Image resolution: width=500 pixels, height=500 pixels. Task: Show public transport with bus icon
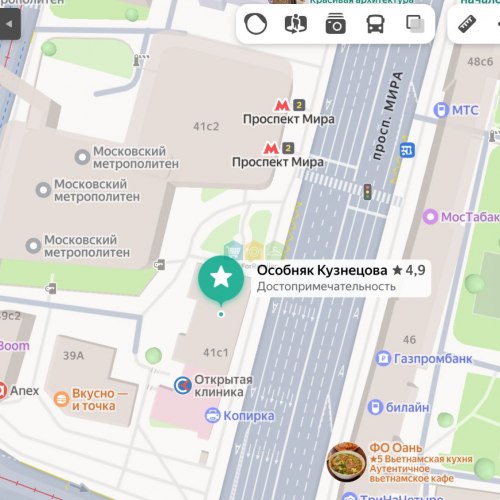tap(375, 24)
